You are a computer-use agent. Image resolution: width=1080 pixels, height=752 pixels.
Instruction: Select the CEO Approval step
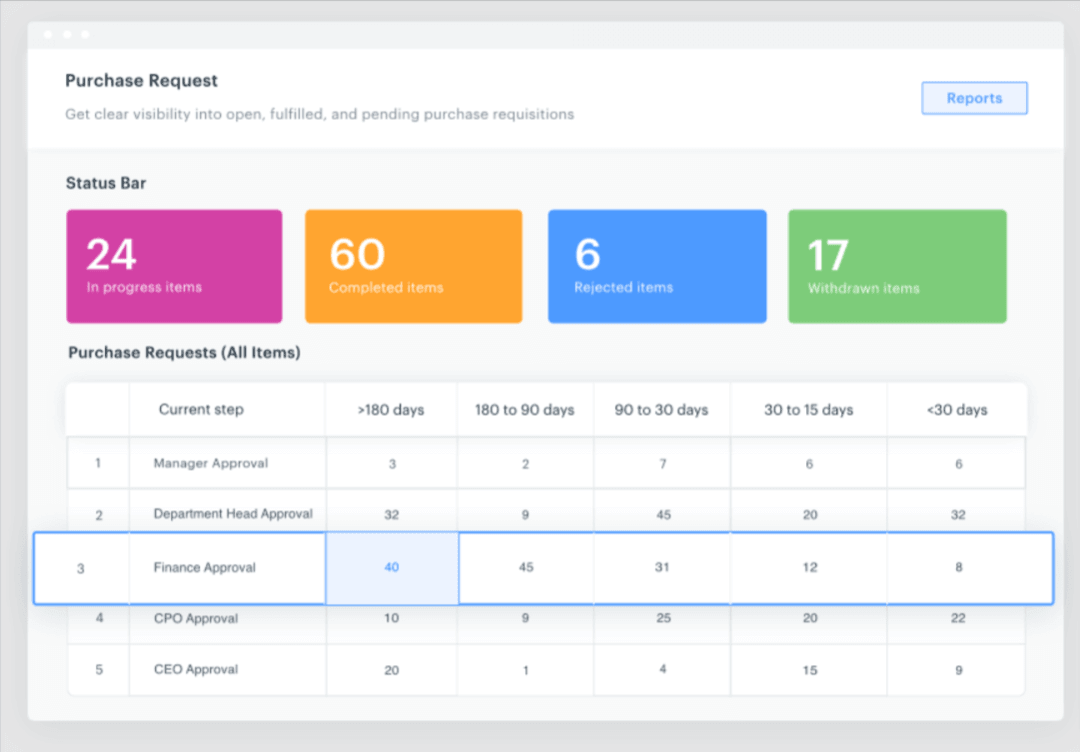[x=195, y=669]
